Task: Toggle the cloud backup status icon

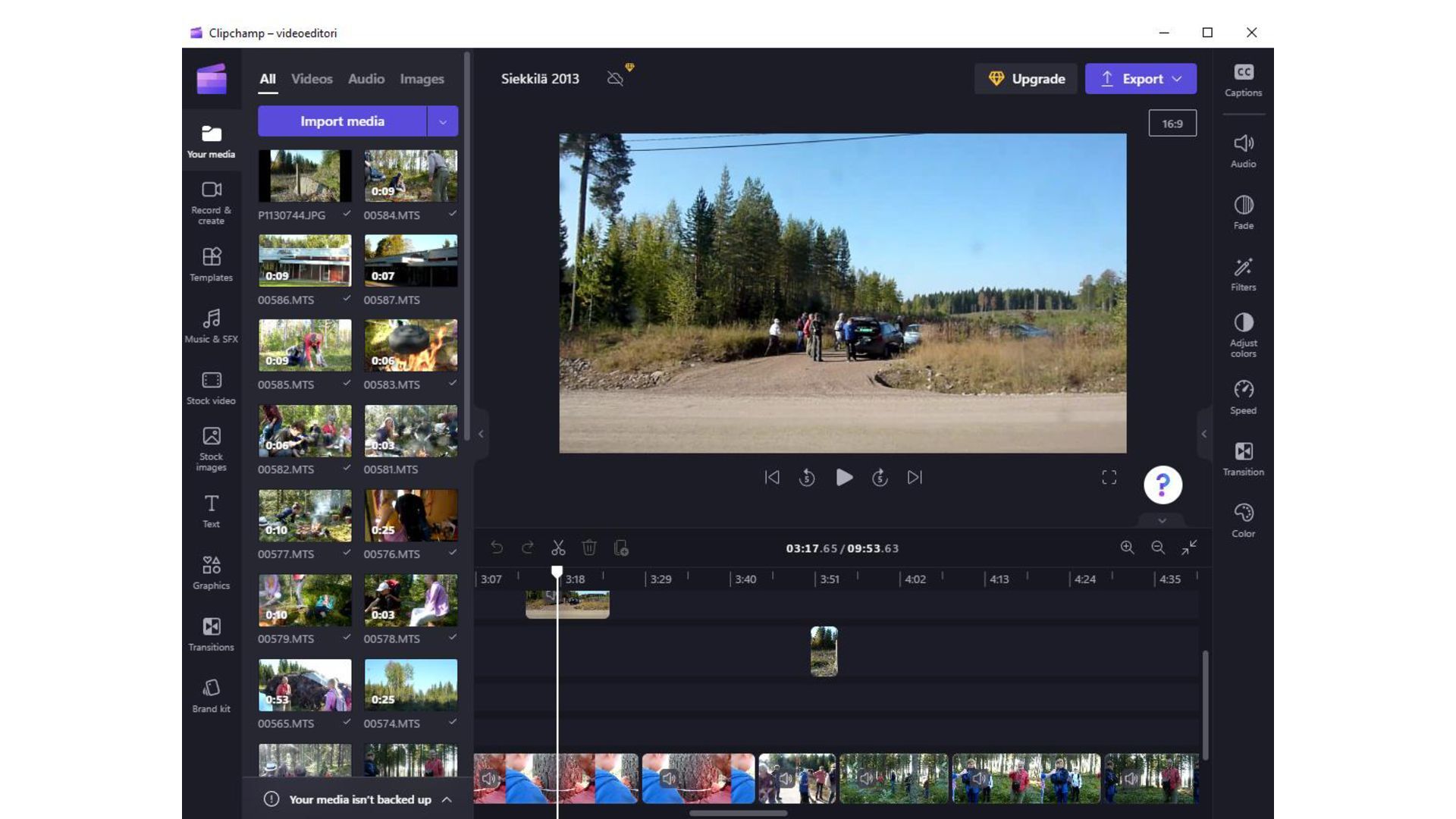Action: pos(615,78)
